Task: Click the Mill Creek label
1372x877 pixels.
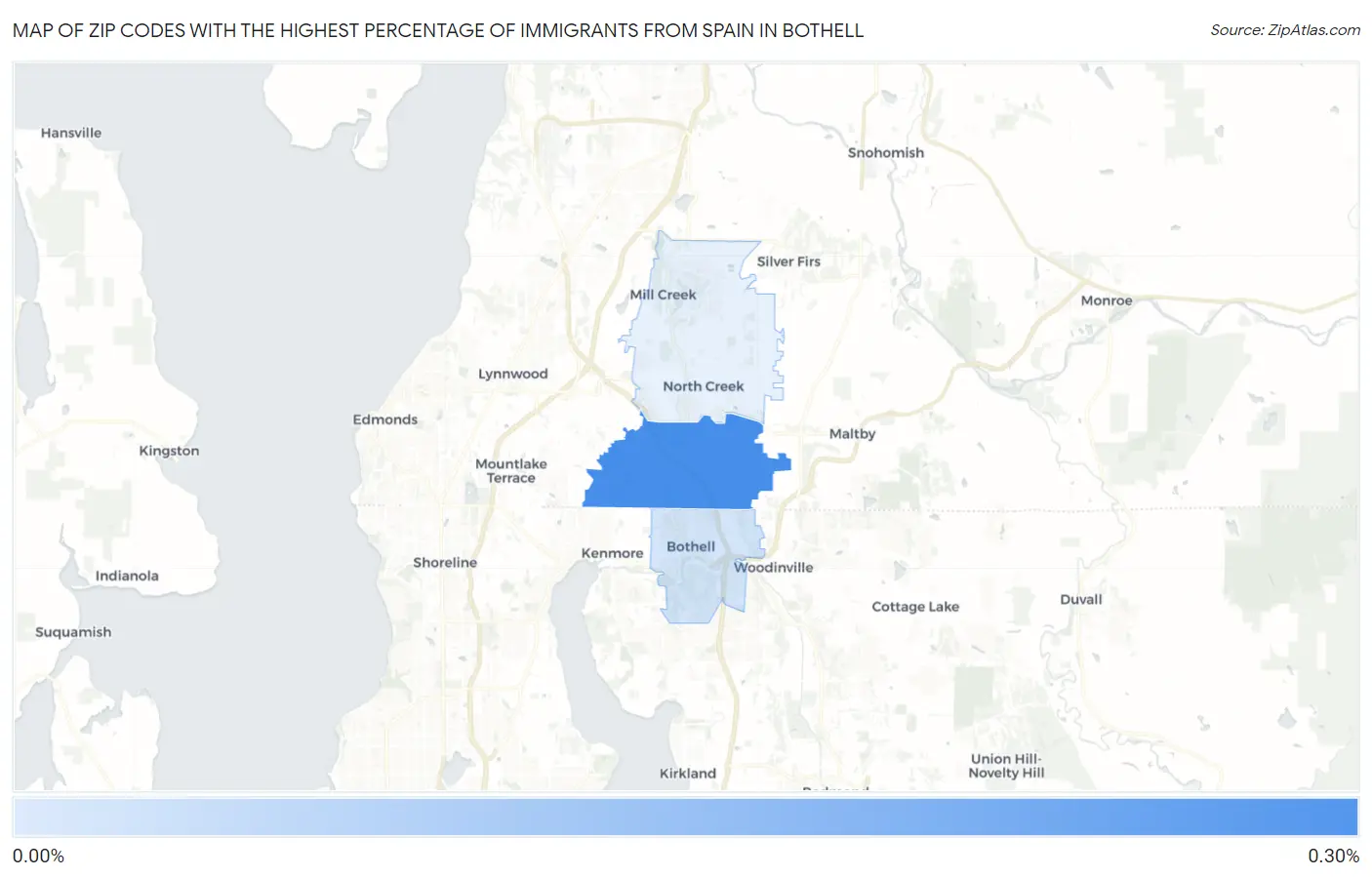Action: click(x=664, y=295)
